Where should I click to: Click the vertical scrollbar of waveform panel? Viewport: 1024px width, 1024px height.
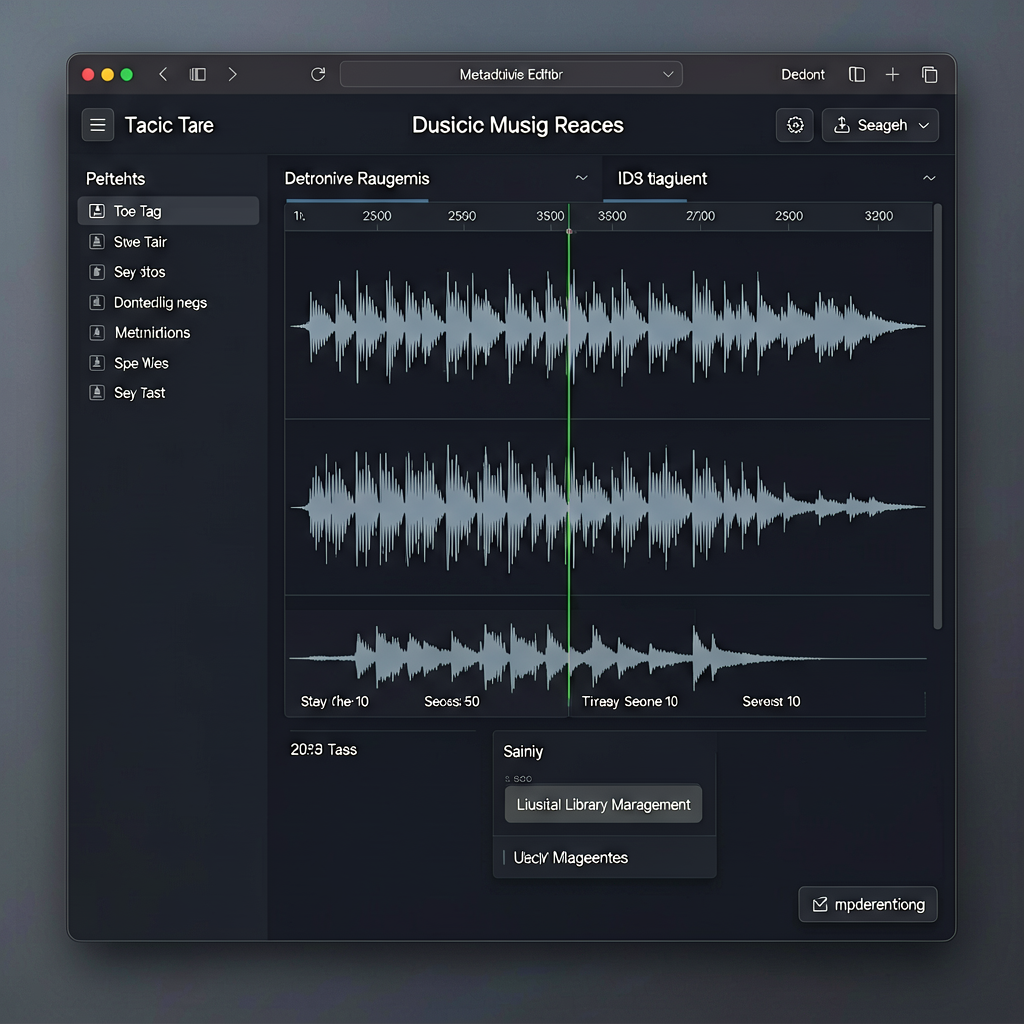tap(938, 417)
